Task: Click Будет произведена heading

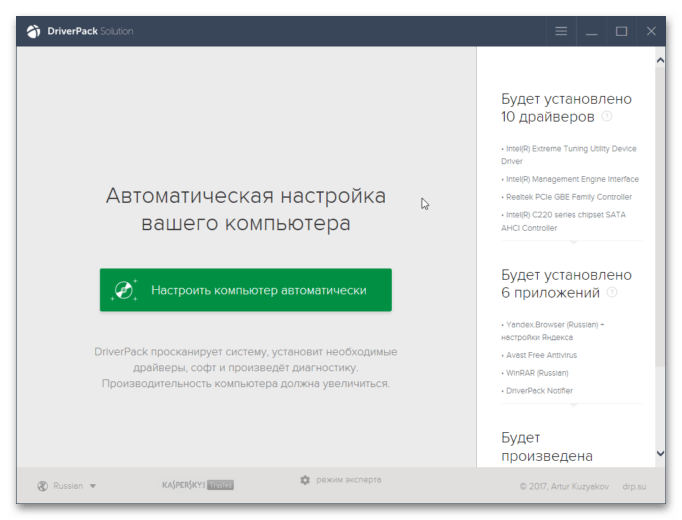Action: pos(547,447)
